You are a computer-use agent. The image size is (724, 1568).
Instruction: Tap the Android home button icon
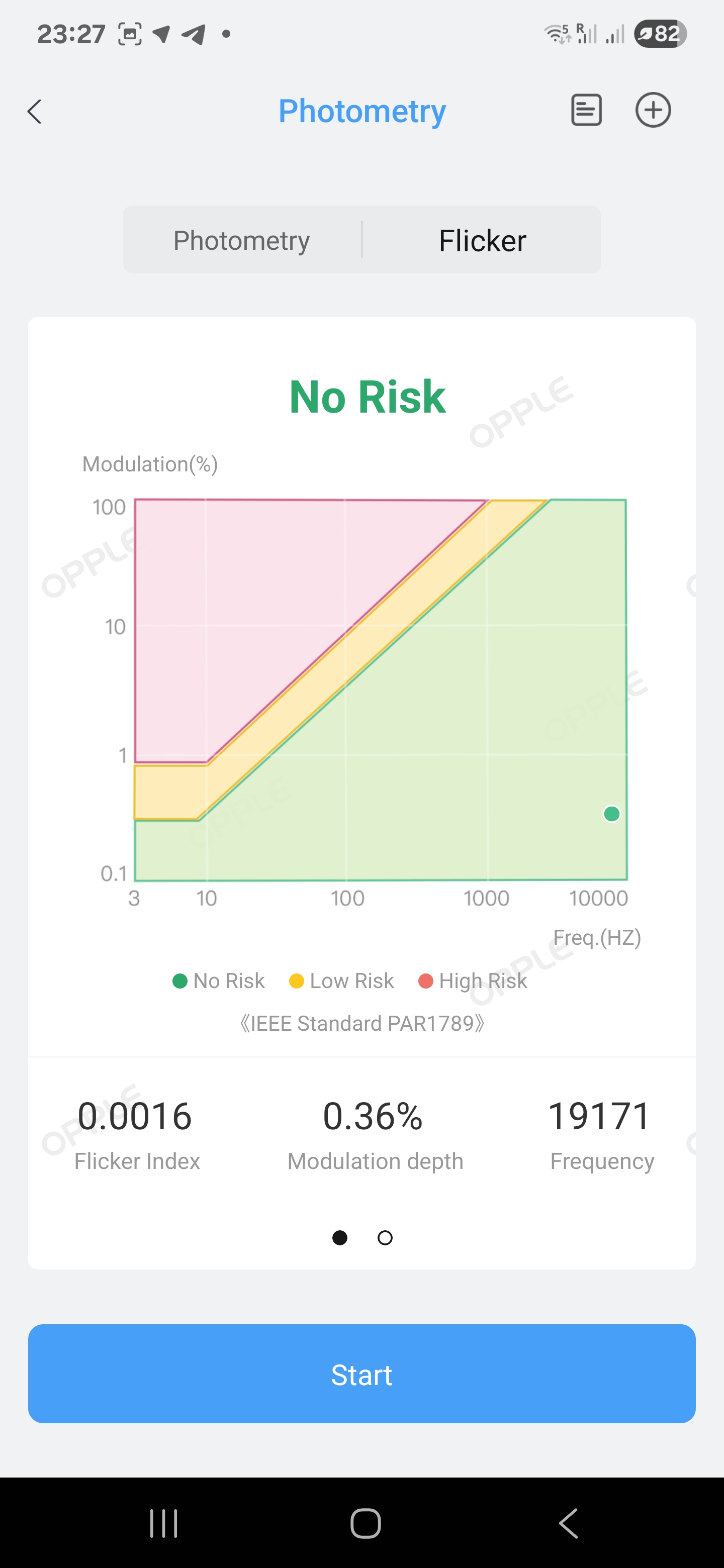tap(366, 1524)
